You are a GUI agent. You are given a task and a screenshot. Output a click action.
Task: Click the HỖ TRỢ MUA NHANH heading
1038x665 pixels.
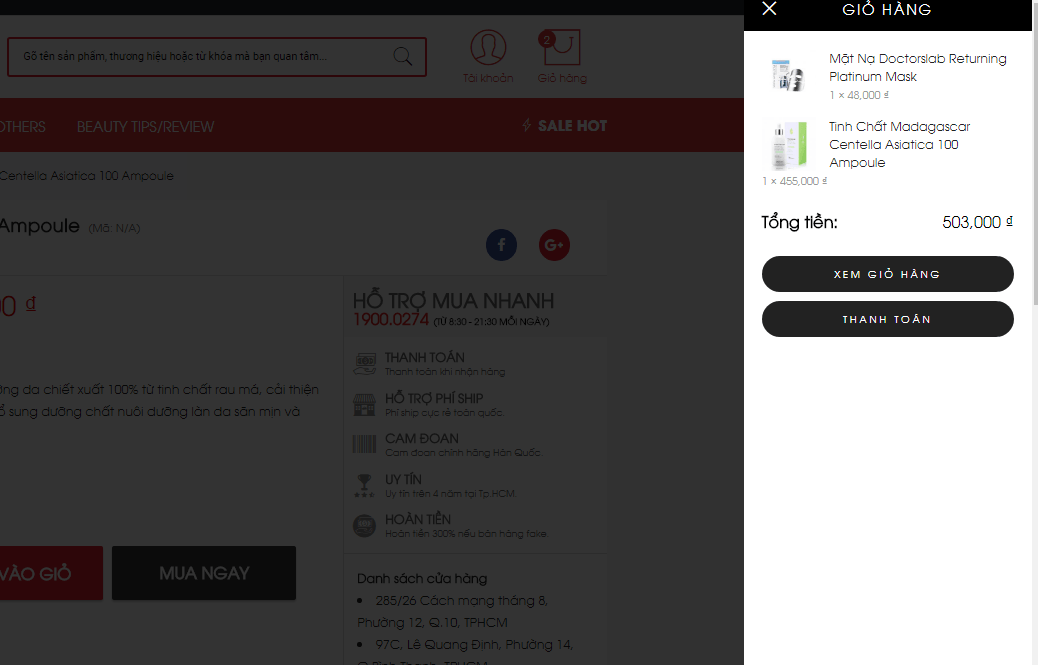(453, 300)
